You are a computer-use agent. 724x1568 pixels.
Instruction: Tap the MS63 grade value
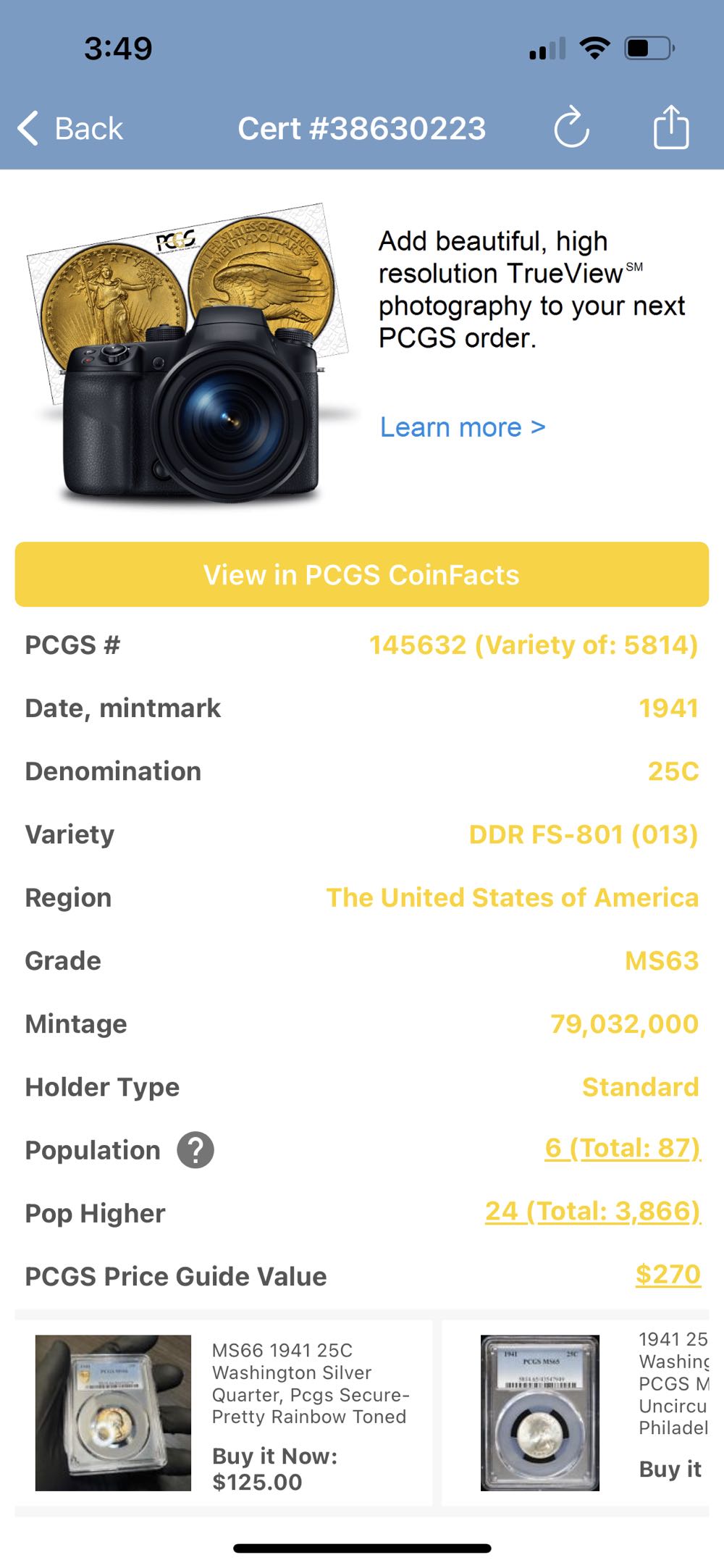(x=662, y=960)
